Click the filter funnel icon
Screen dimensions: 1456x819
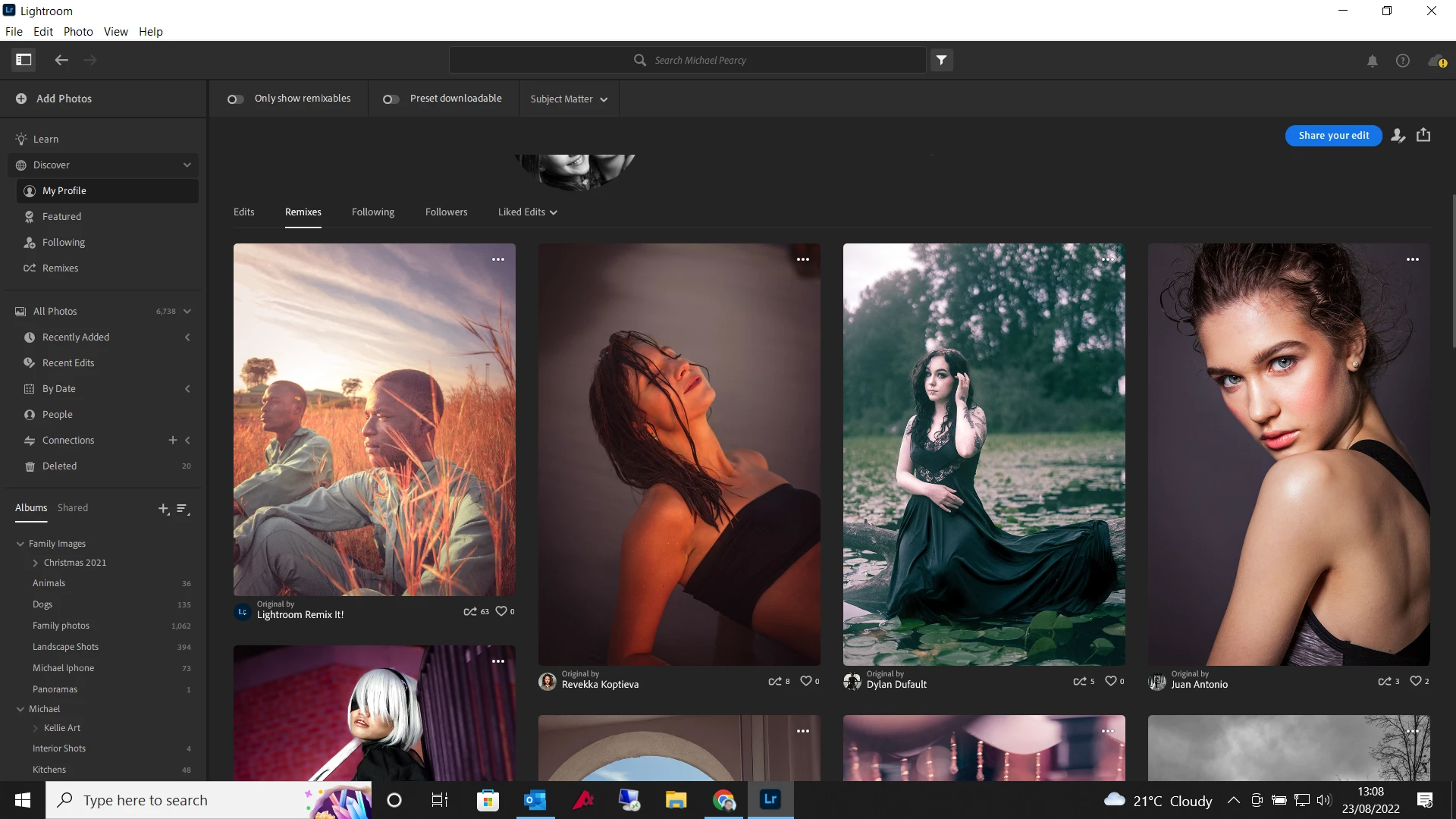point(941,60)
